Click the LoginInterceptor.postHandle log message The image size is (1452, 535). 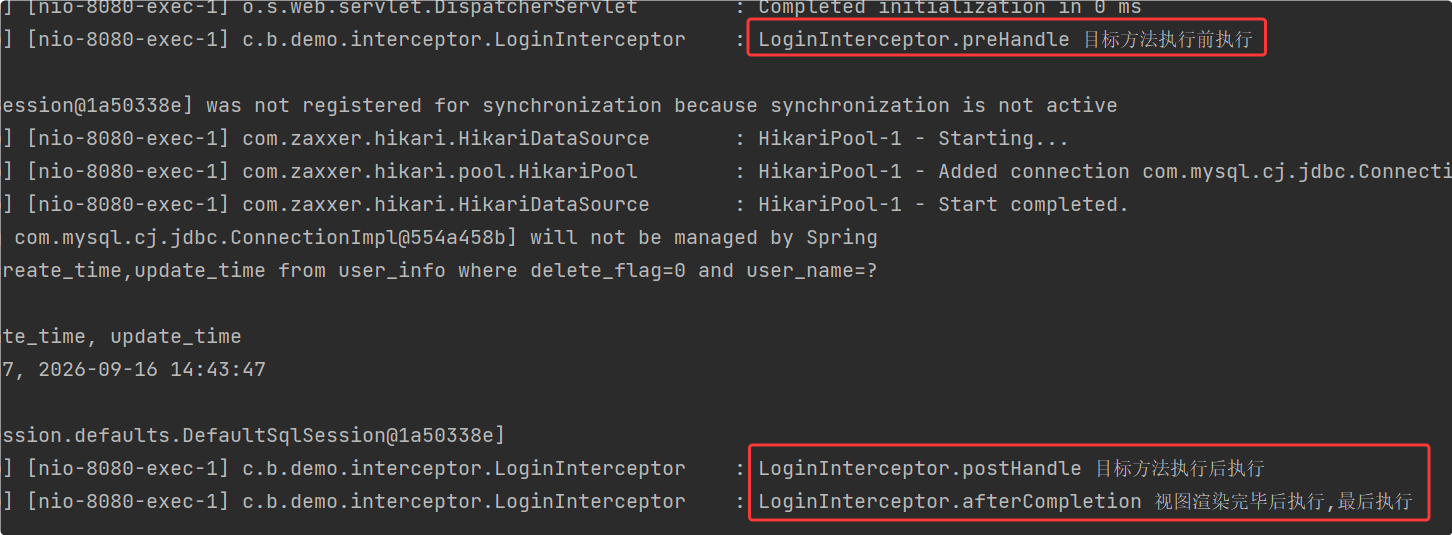tap(1011, 468)
